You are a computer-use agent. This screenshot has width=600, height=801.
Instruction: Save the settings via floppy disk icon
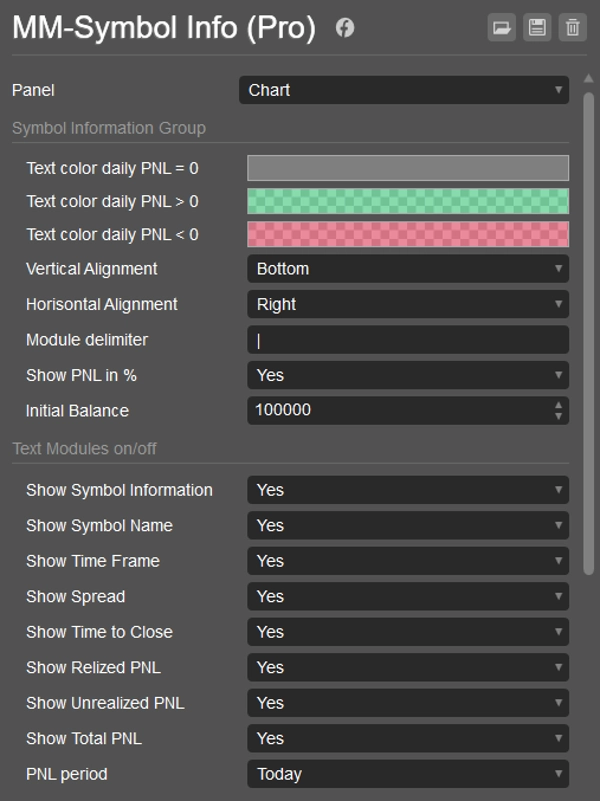pyautogui.click(x=536, y=28)
